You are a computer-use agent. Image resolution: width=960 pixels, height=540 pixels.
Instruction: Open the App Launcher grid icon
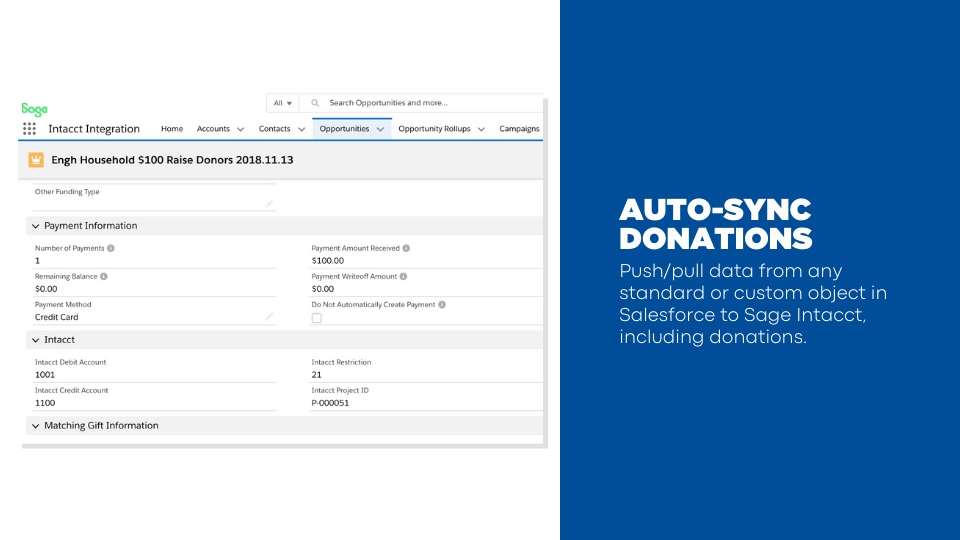click(x=29, y=129)
